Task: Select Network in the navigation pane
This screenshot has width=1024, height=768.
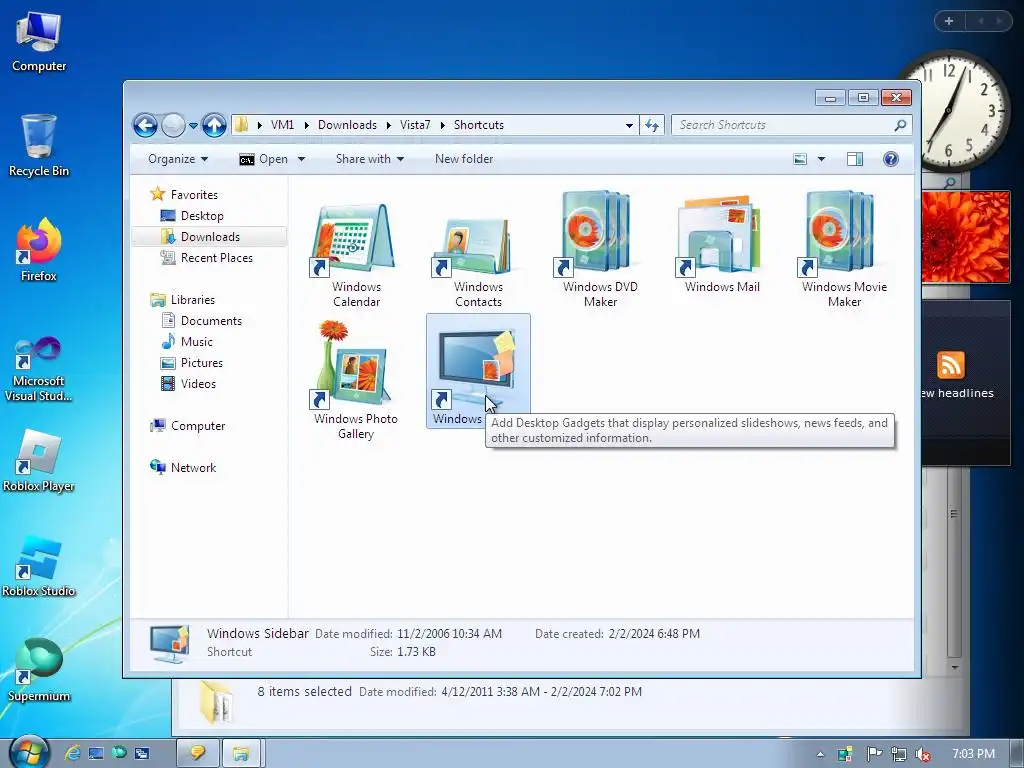Action: (193, 468)
